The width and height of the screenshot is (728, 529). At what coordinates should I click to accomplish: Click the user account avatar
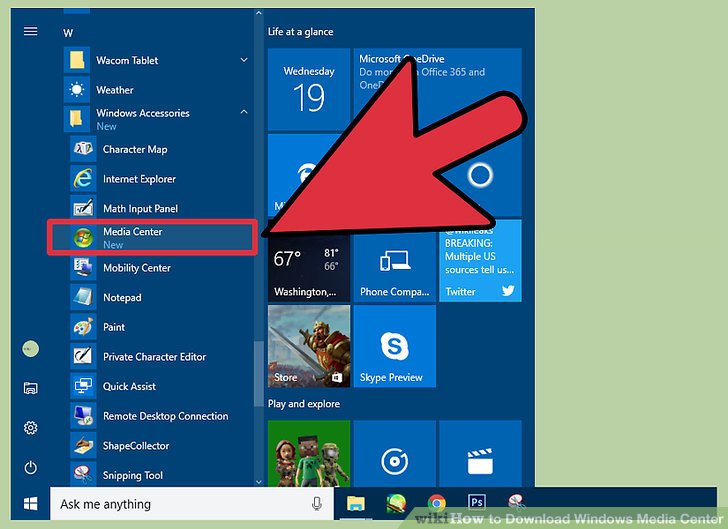click(x=31, y=349)
